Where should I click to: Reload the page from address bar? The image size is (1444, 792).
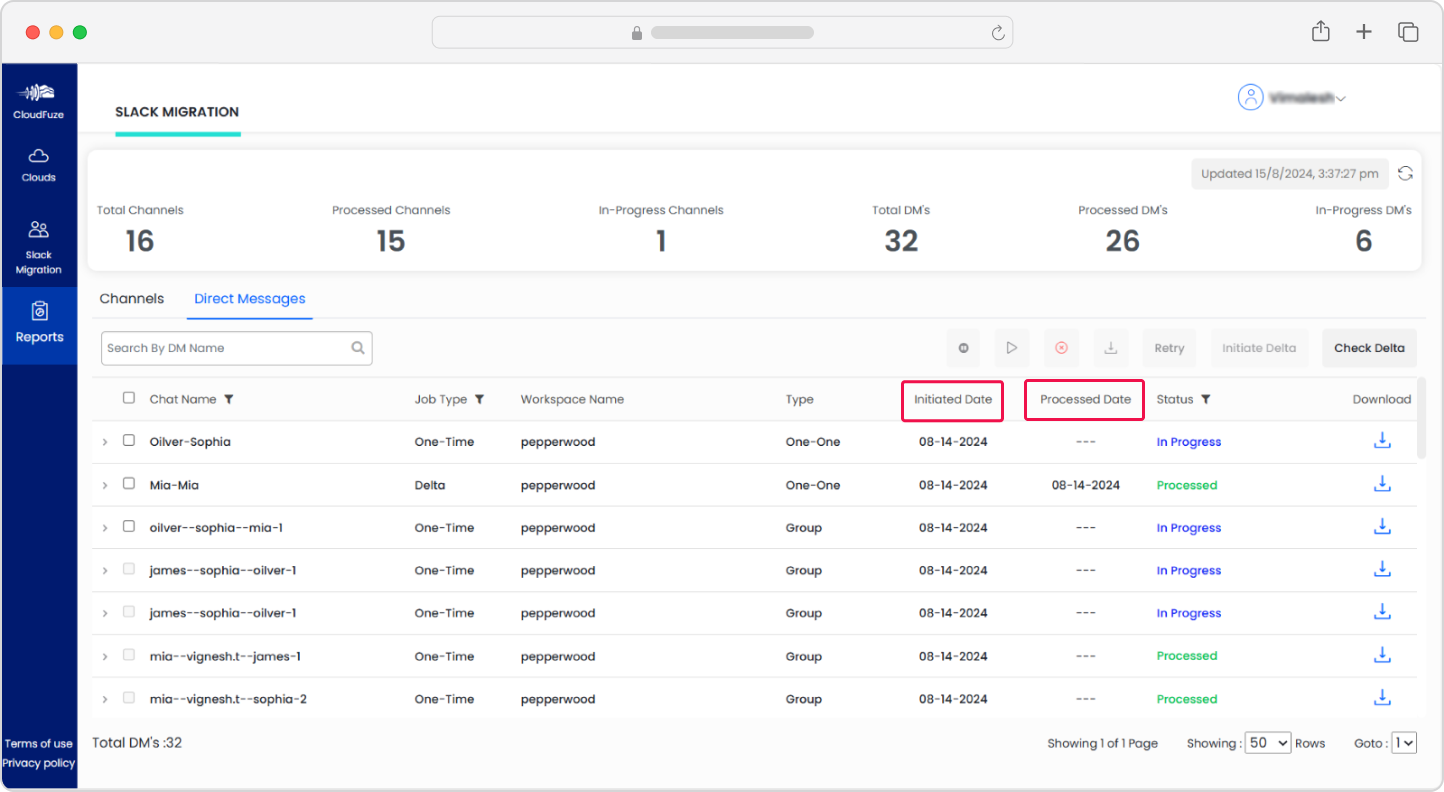(997, 33)
